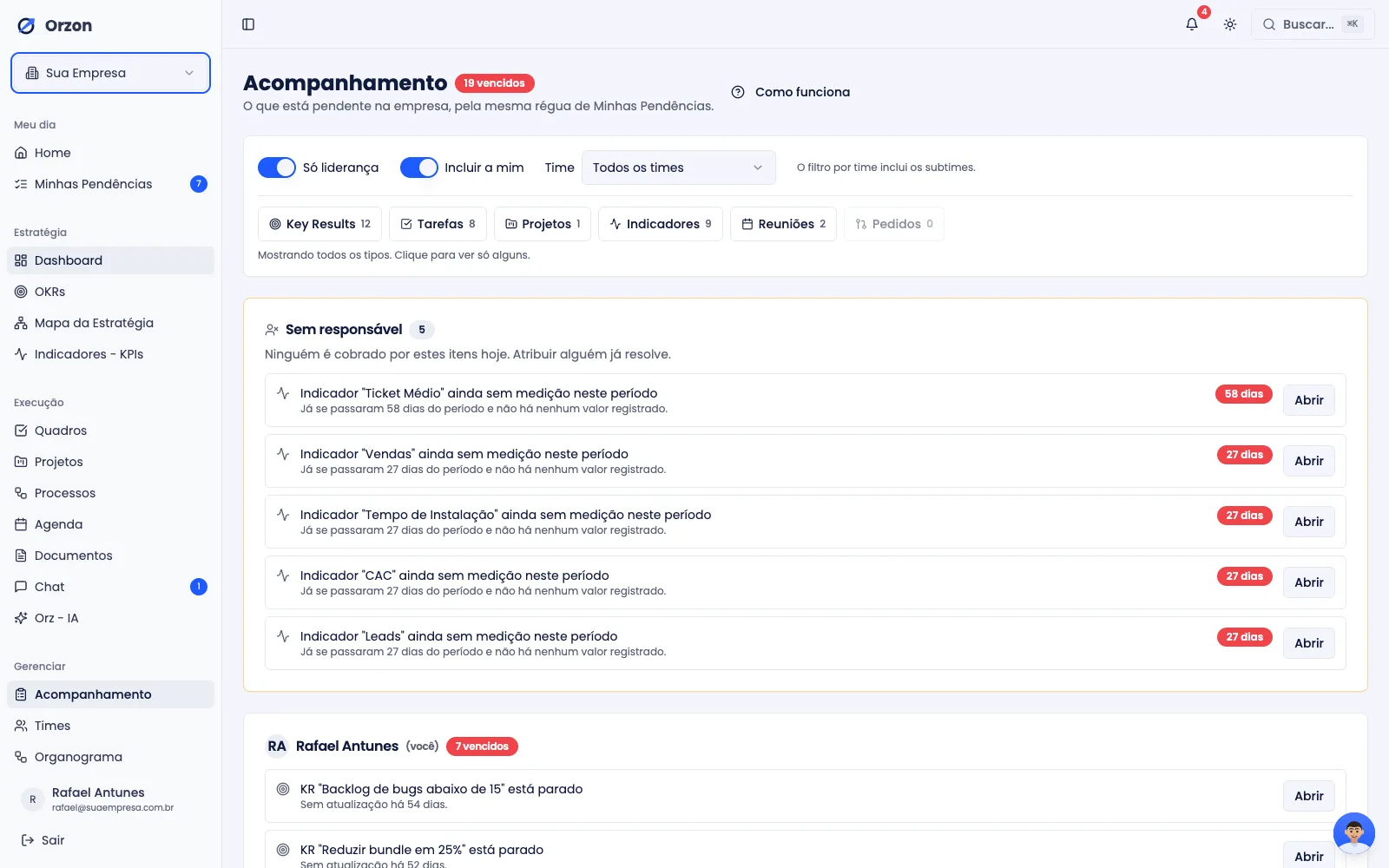Expand the Sua Empresa company selector
The width and height of the screenshot is (1389, 868).
(x=110, y=73)
